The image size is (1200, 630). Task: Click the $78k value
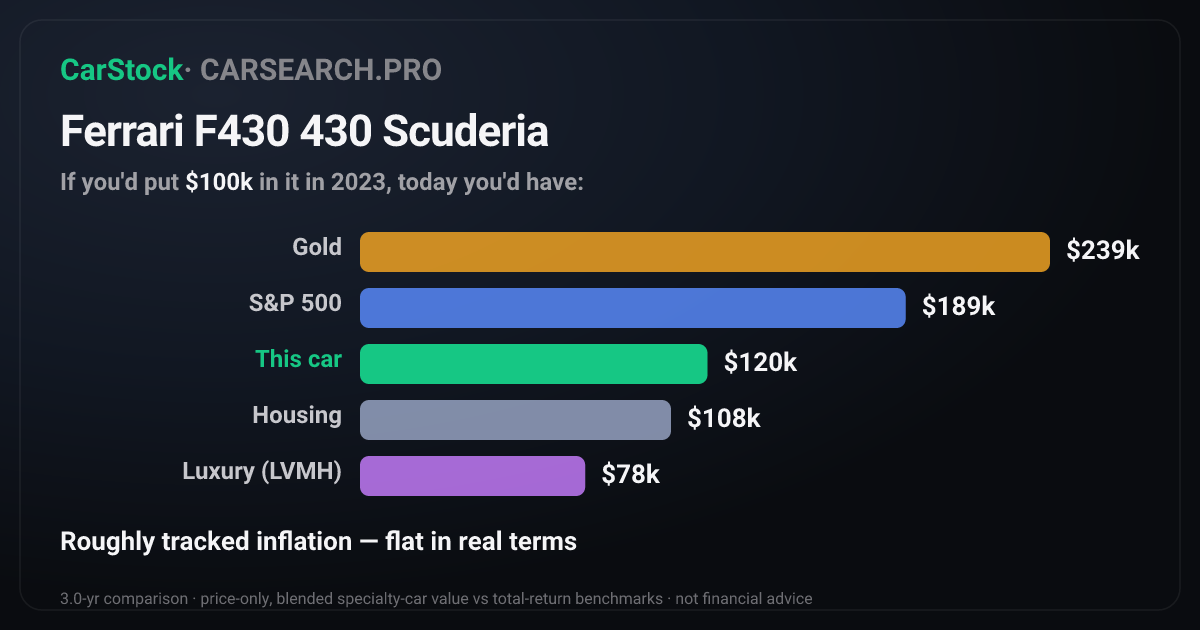coord(631,475)
